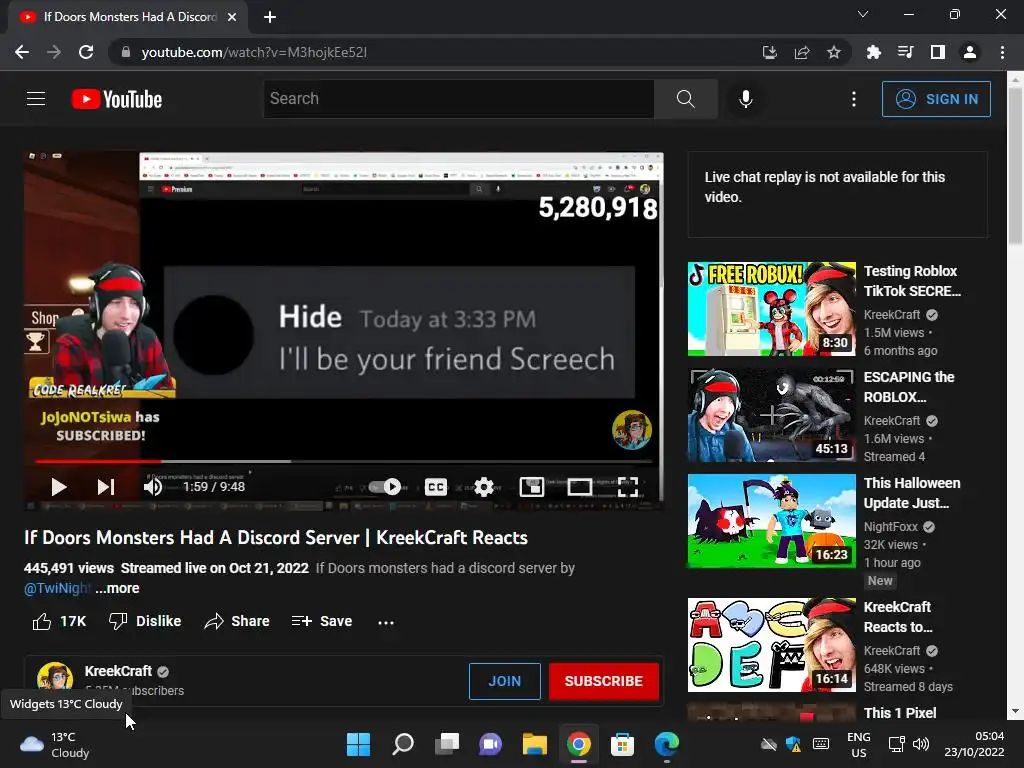Open the @TwiNight channel link
Viewport: 1024px width, 768px height.
pos(57,588)
